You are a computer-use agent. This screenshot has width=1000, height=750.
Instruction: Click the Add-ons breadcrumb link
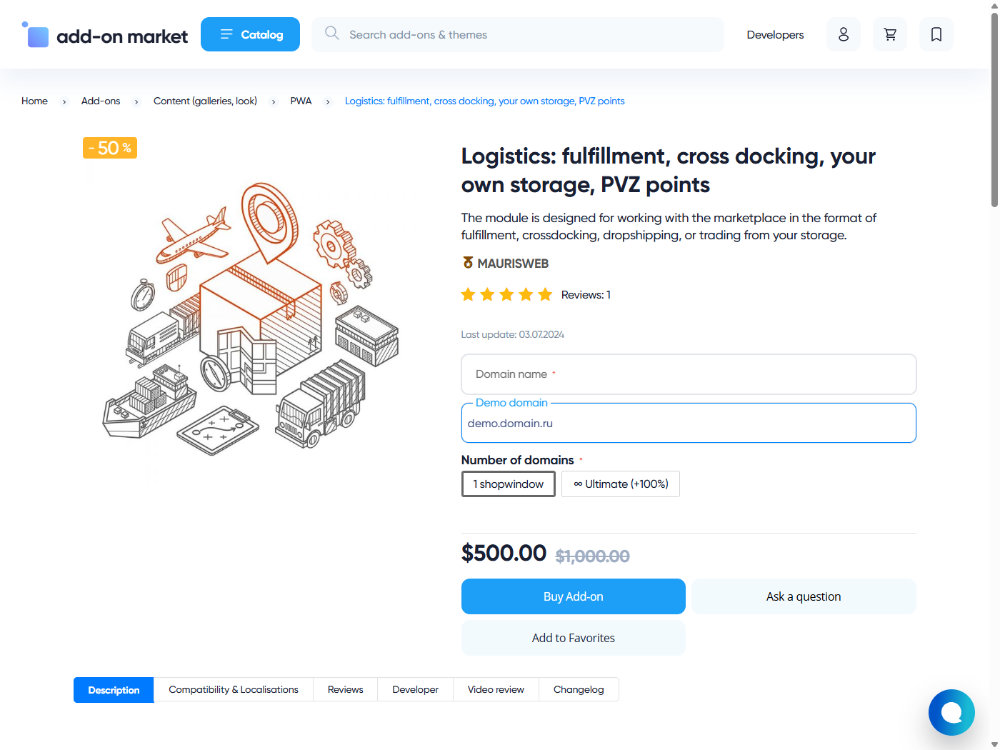pos(100,101)
